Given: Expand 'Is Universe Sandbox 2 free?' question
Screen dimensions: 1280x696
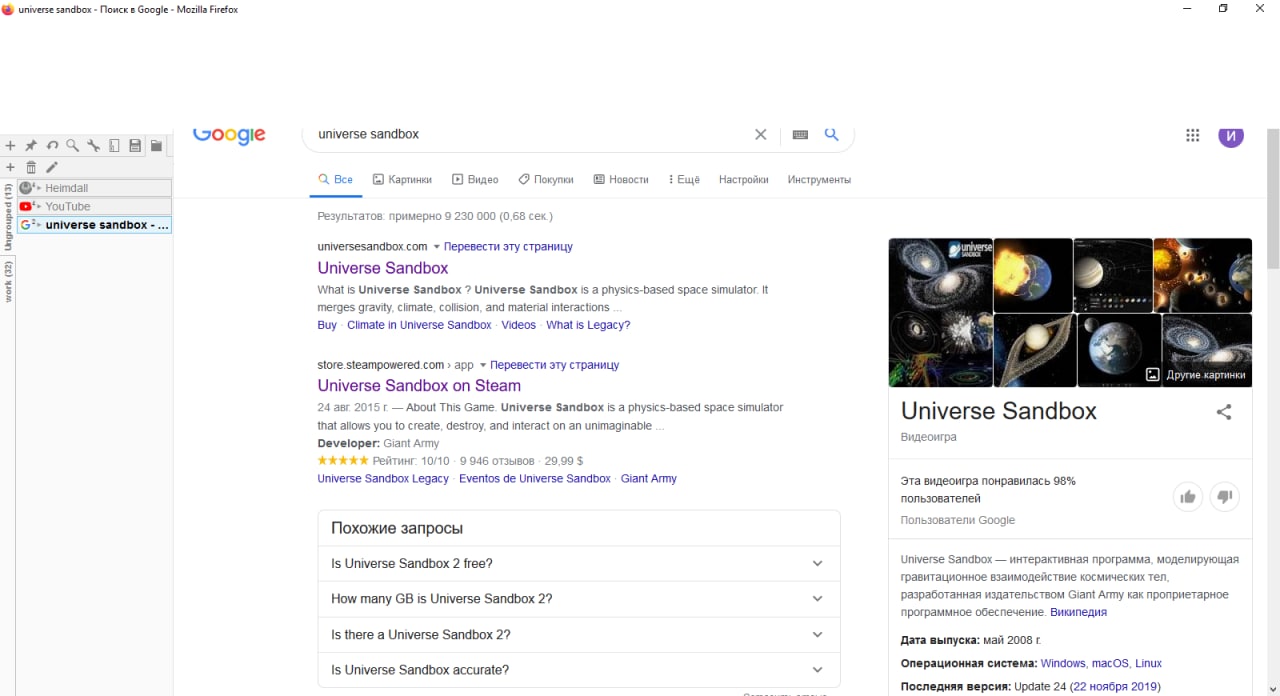Looking at the screenshot, I should click(x=579, y=564).
